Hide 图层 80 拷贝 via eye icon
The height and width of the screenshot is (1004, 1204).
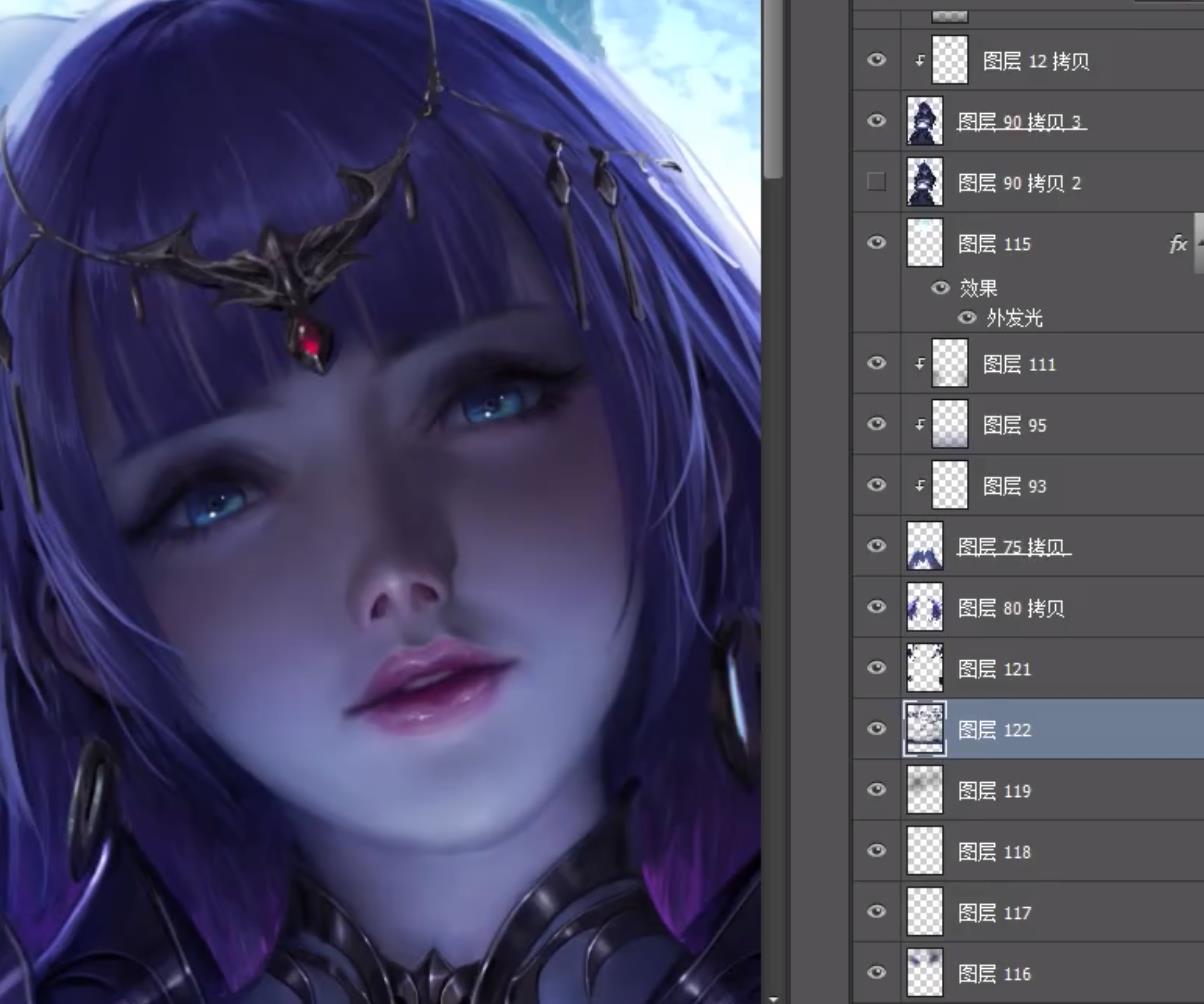pos(876,608)
